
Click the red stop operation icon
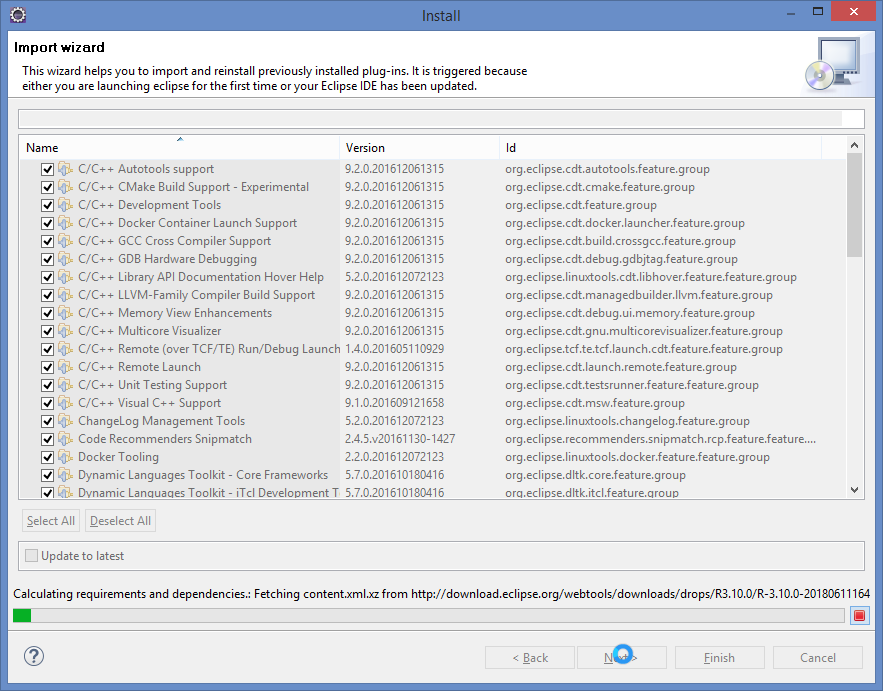[859, 615]
